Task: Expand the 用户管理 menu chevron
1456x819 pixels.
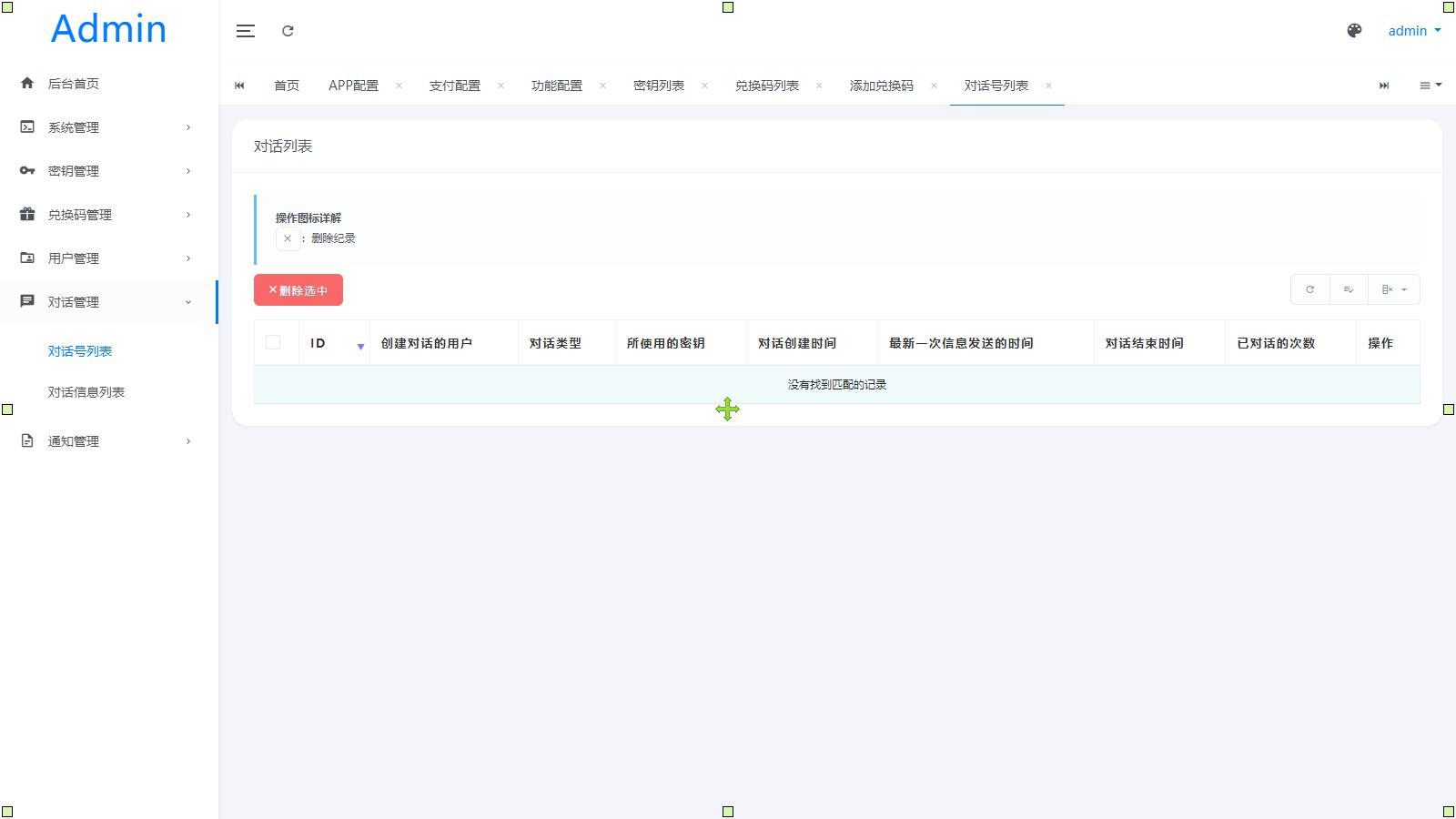Action: click(188, 258)
